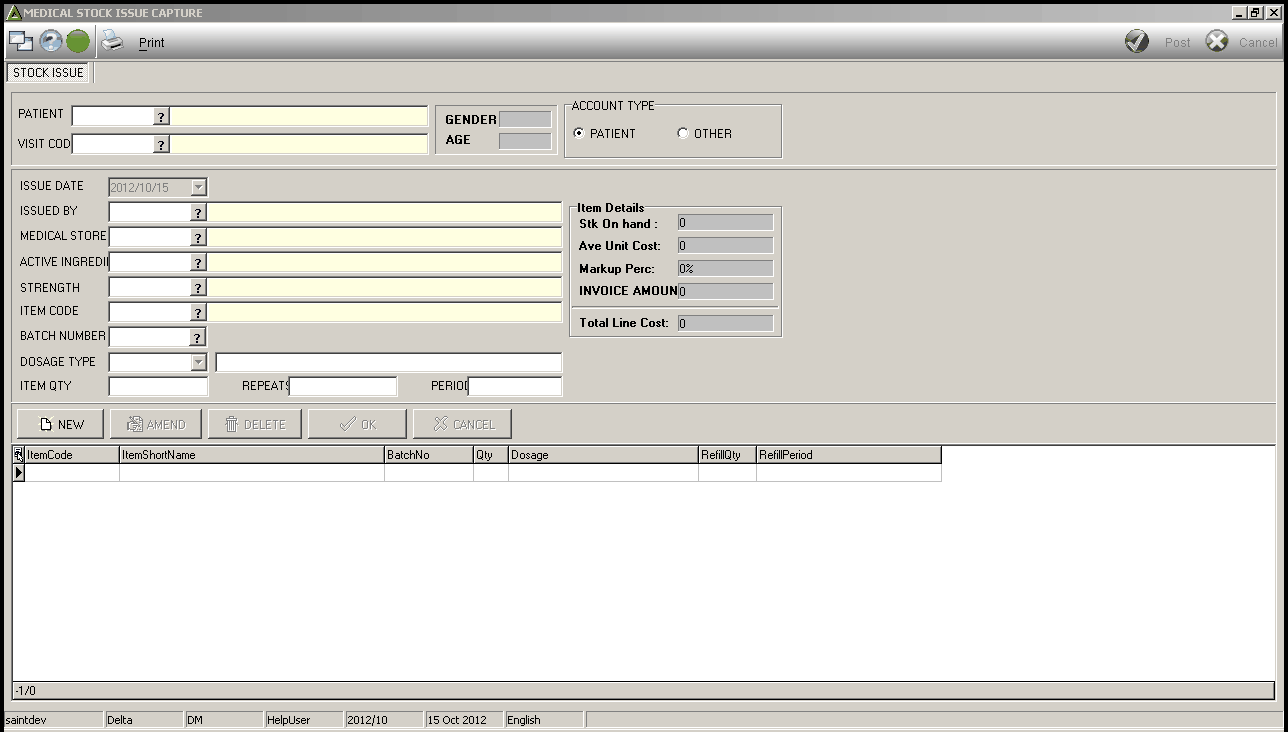The image size is (1288, 732).
Task: Open the ITEM CODE lookup question mark button
Action: click(198, 313)
